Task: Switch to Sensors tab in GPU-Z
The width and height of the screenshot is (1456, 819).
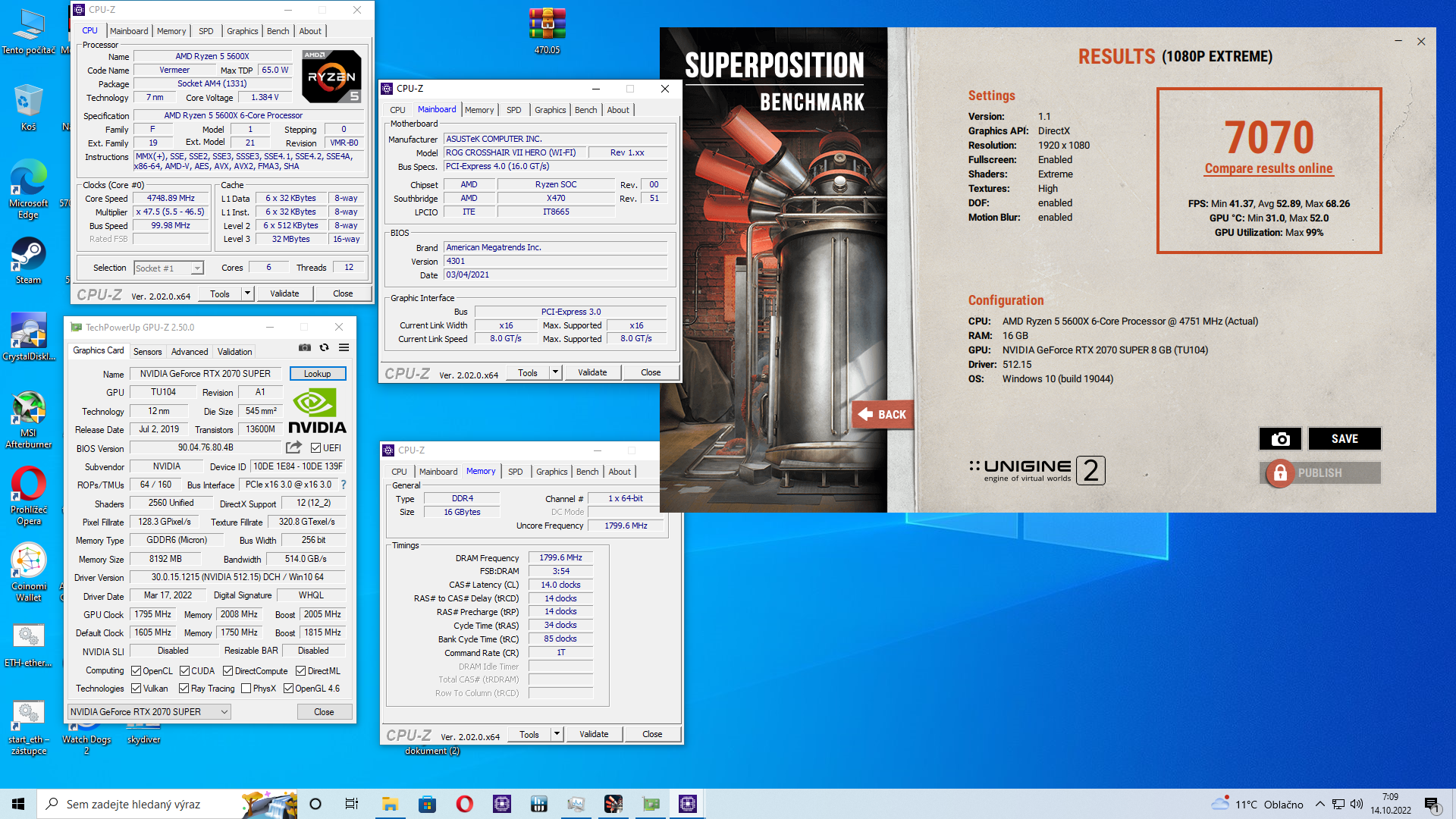Action: click(147, 352)
